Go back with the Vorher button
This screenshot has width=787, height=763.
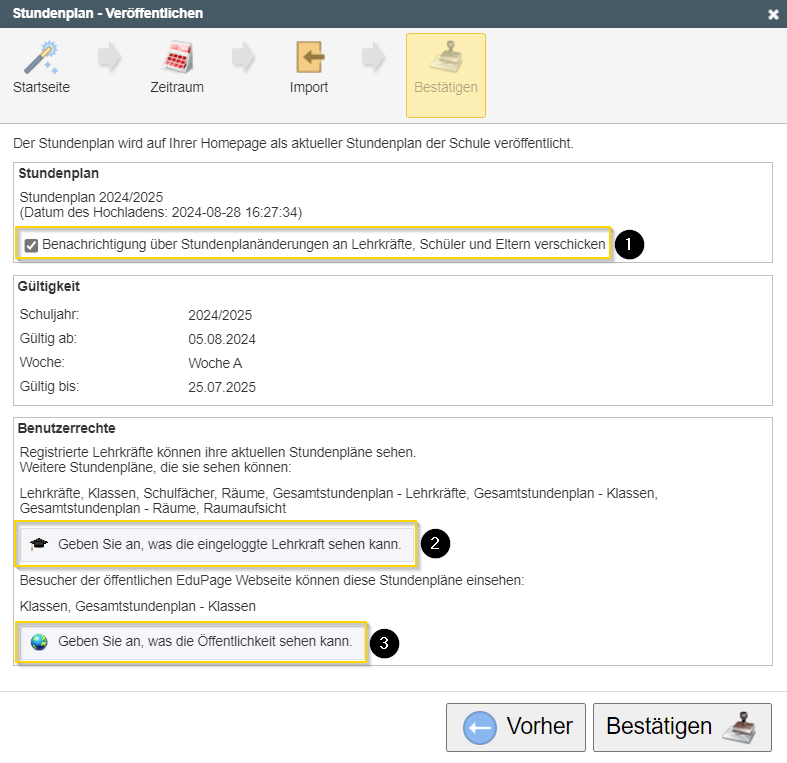[516, 727]
